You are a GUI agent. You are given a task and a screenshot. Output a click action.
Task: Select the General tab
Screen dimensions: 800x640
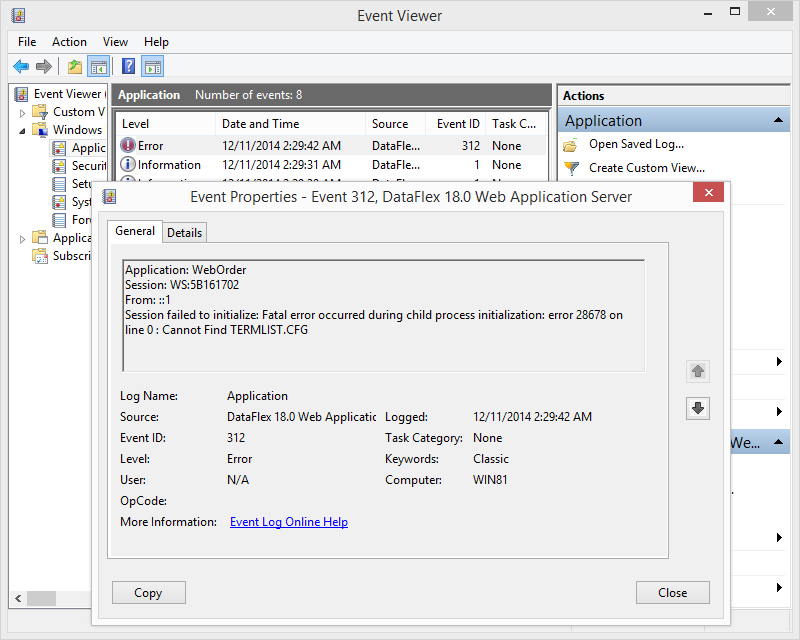click(x=135, y=231)
